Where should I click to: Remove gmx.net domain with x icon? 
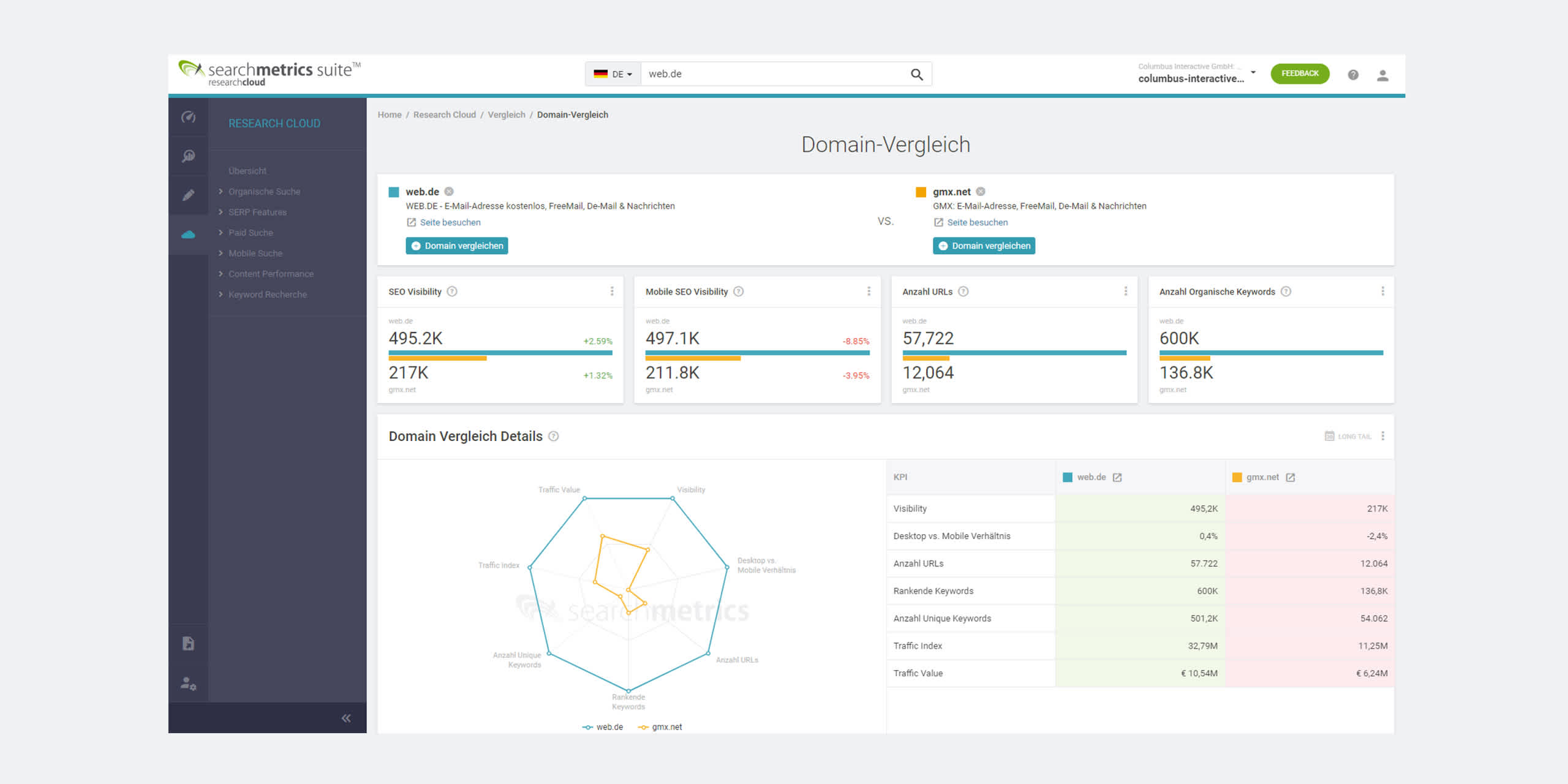click(981, 191)
